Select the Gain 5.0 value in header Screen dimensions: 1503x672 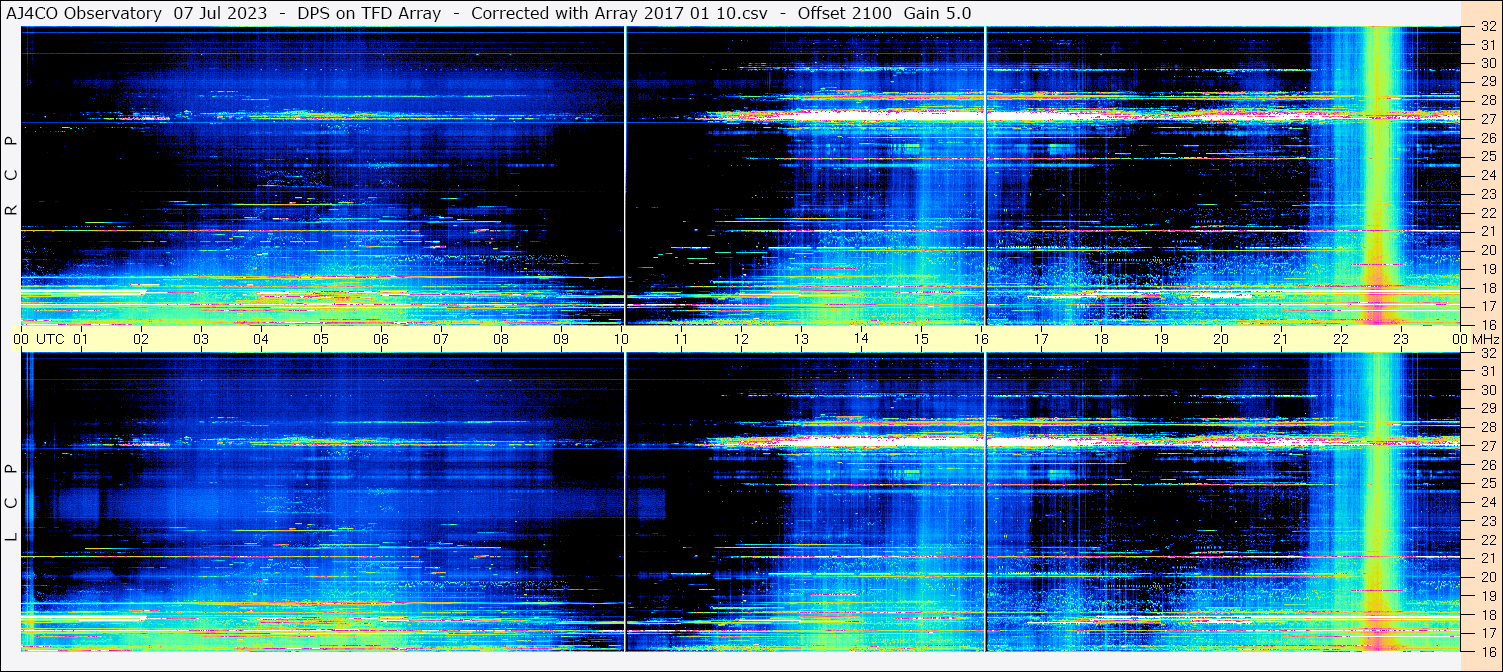(x=937, y=13)
